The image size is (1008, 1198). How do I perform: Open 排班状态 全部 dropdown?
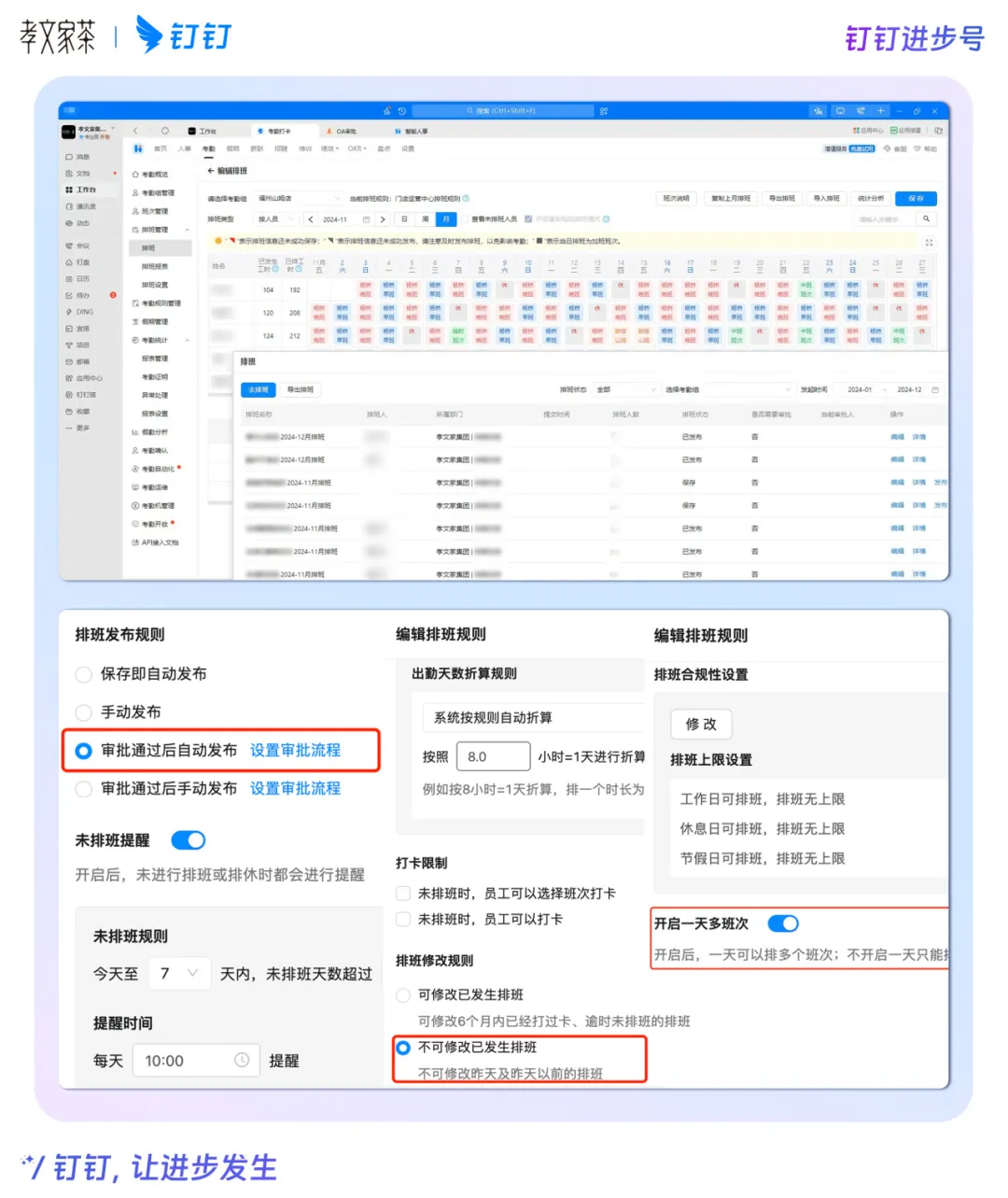tap(625, 389)
